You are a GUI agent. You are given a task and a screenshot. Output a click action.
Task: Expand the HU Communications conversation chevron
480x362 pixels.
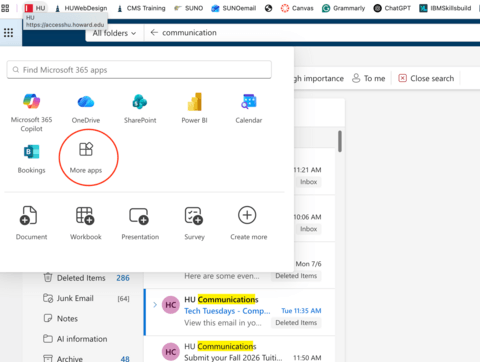pyautogui.click(x=155, y=305)
